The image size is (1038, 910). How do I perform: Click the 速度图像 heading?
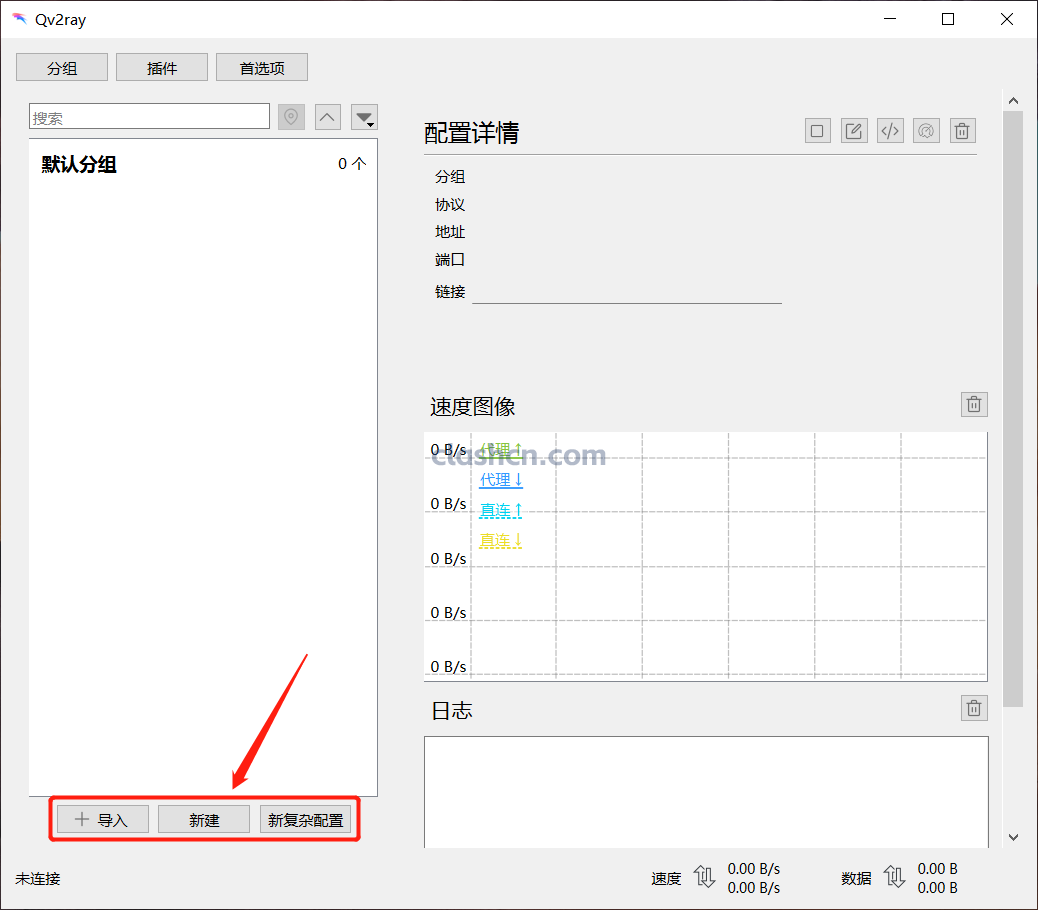(x=473, y=406)
